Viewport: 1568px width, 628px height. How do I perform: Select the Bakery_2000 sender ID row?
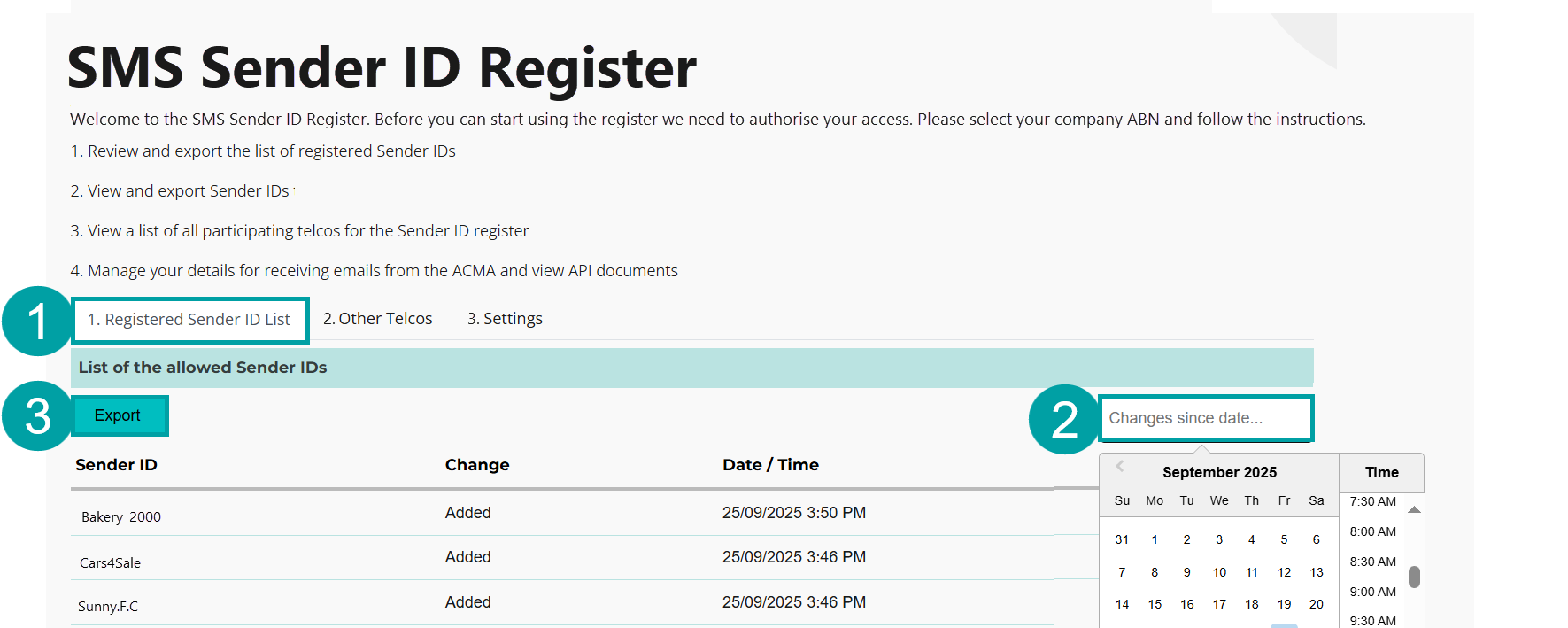point(121,516)
